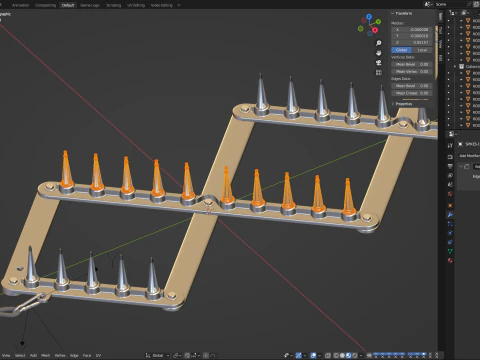Open the View Layer properties tab icon
480x360 pixels.
(450, 175)
